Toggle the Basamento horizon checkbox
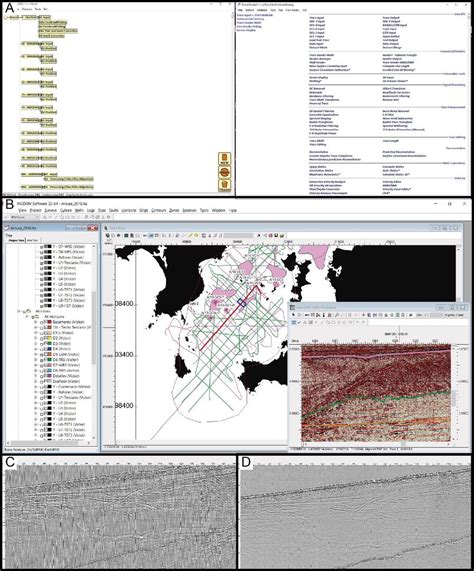Image resolution: width=474 pixels, height=571 pixels. [42, 322]
